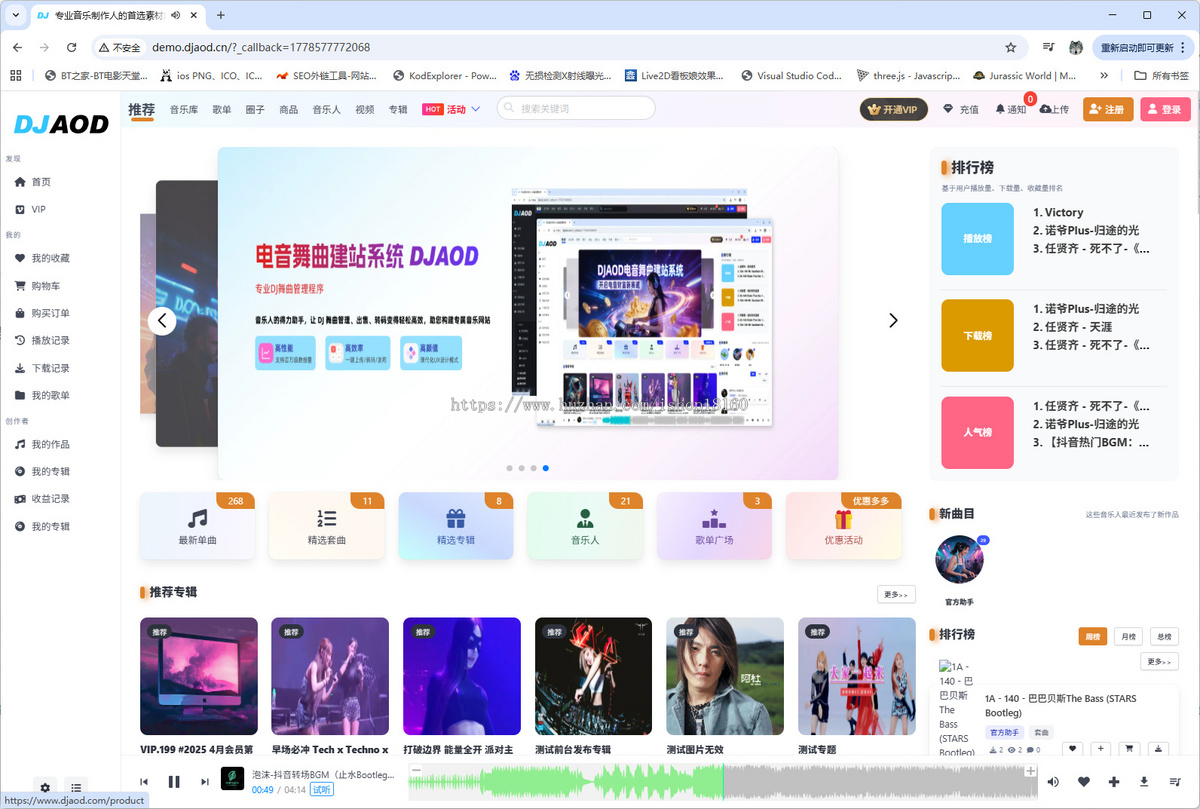Open 圈子 in top navigation
Viewport: 1200px width, 809px height.
255,109
